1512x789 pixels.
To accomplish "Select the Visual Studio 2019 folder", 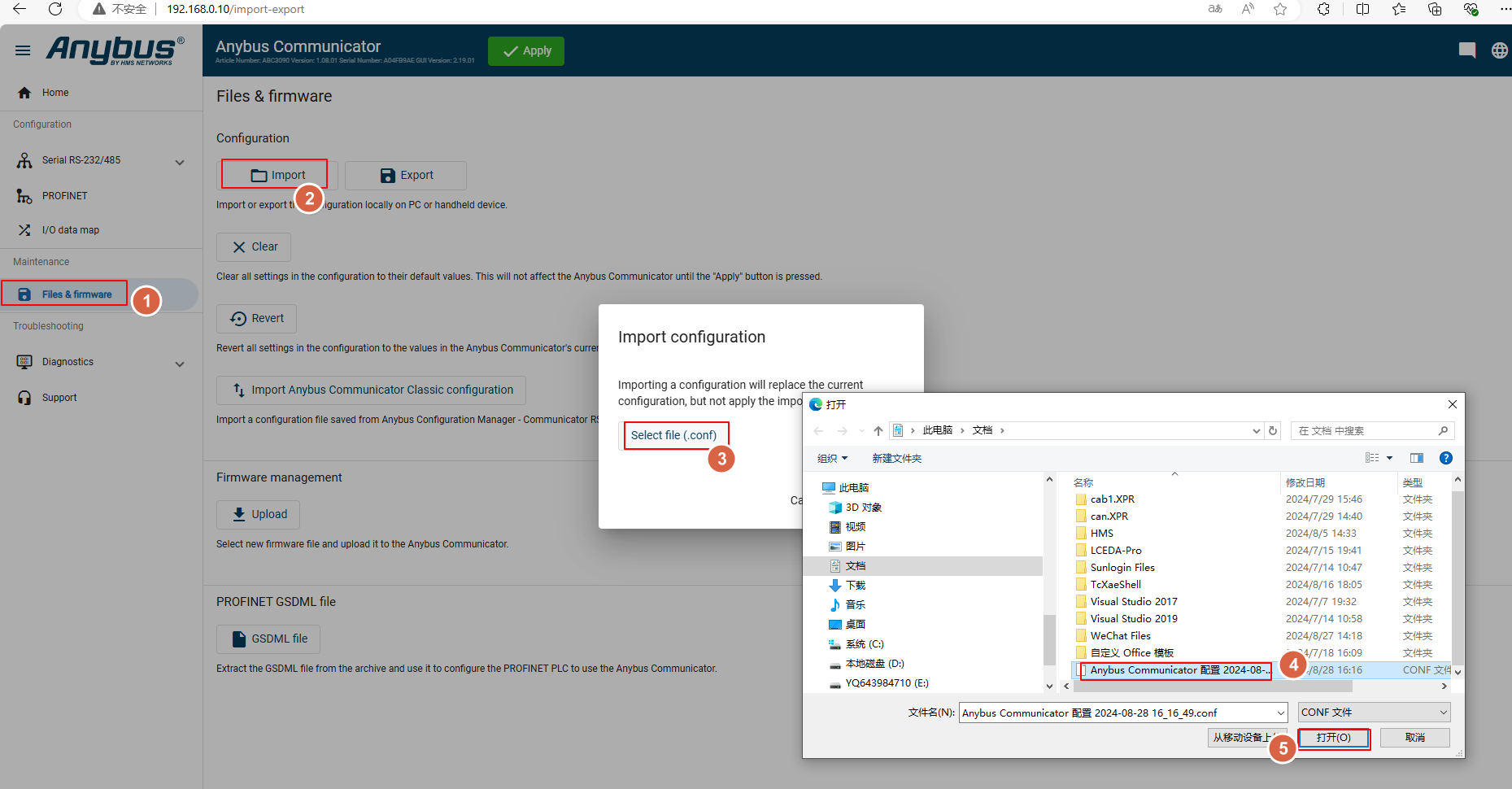I will [x=1133, y=619].
